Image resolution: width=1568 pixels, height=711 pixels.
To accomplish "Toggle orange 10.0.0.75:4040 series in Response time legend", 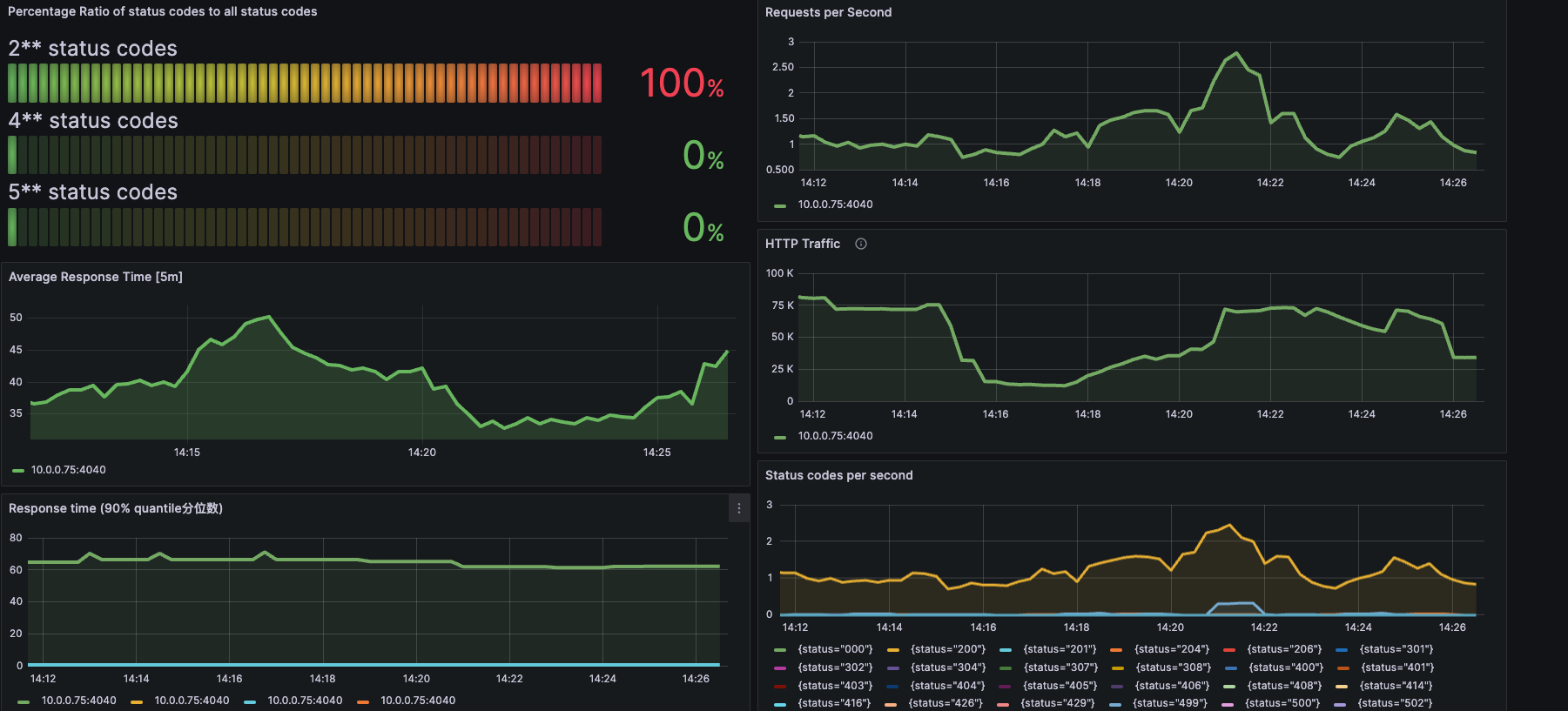I will [x=418, y=701].
